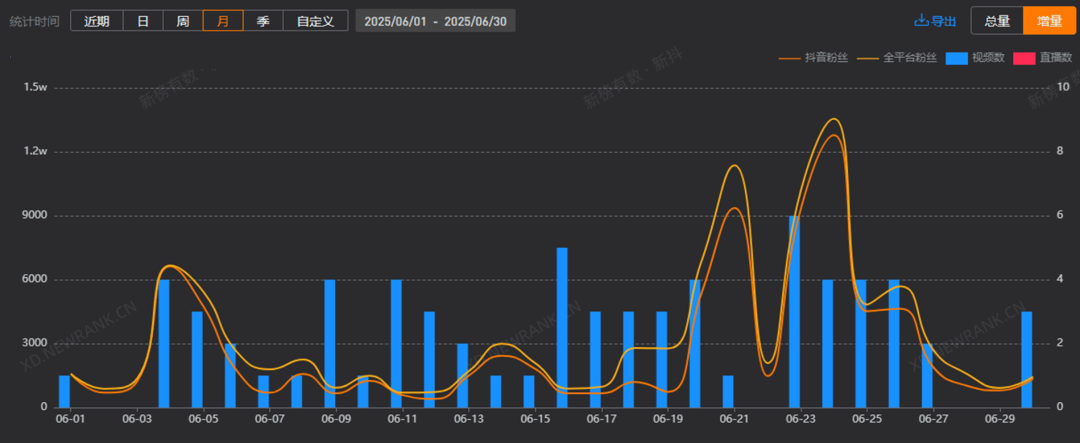This screenshot has height=443, width=1080.
Task: Click the 06-30 blue bar
Action: (1026, 359)
